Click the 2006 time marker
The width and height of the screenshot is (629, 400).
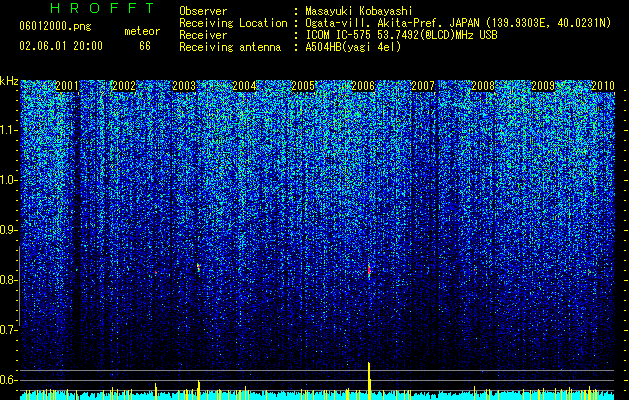coord(363,86)
